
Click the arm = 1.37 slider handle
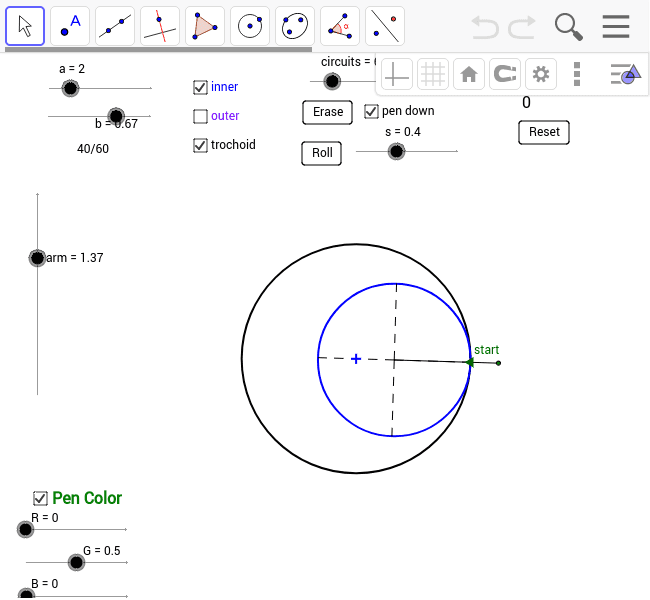[37, 258]
